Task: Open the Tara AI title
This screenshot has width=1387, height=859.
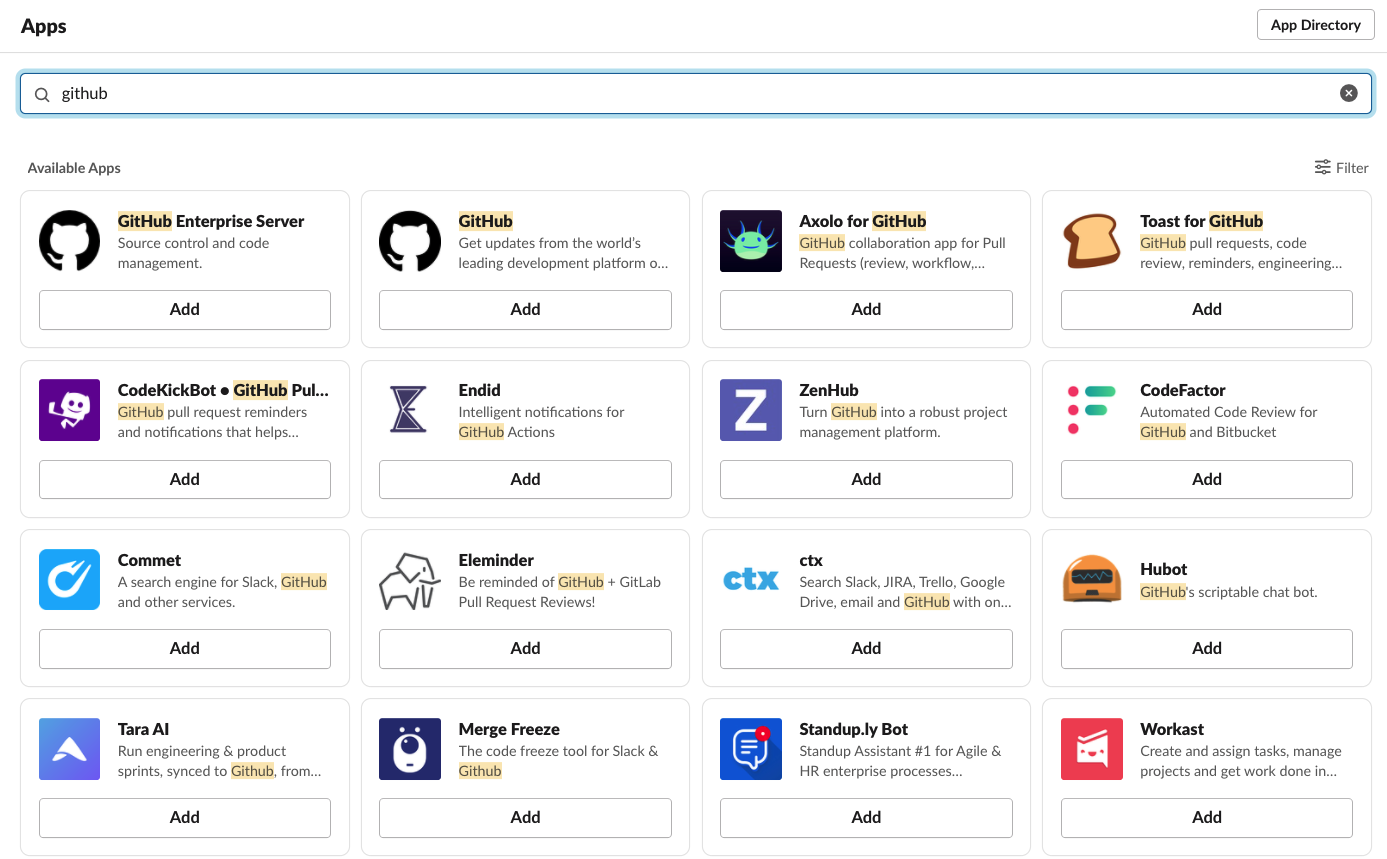Action: (x=144, y=729)
